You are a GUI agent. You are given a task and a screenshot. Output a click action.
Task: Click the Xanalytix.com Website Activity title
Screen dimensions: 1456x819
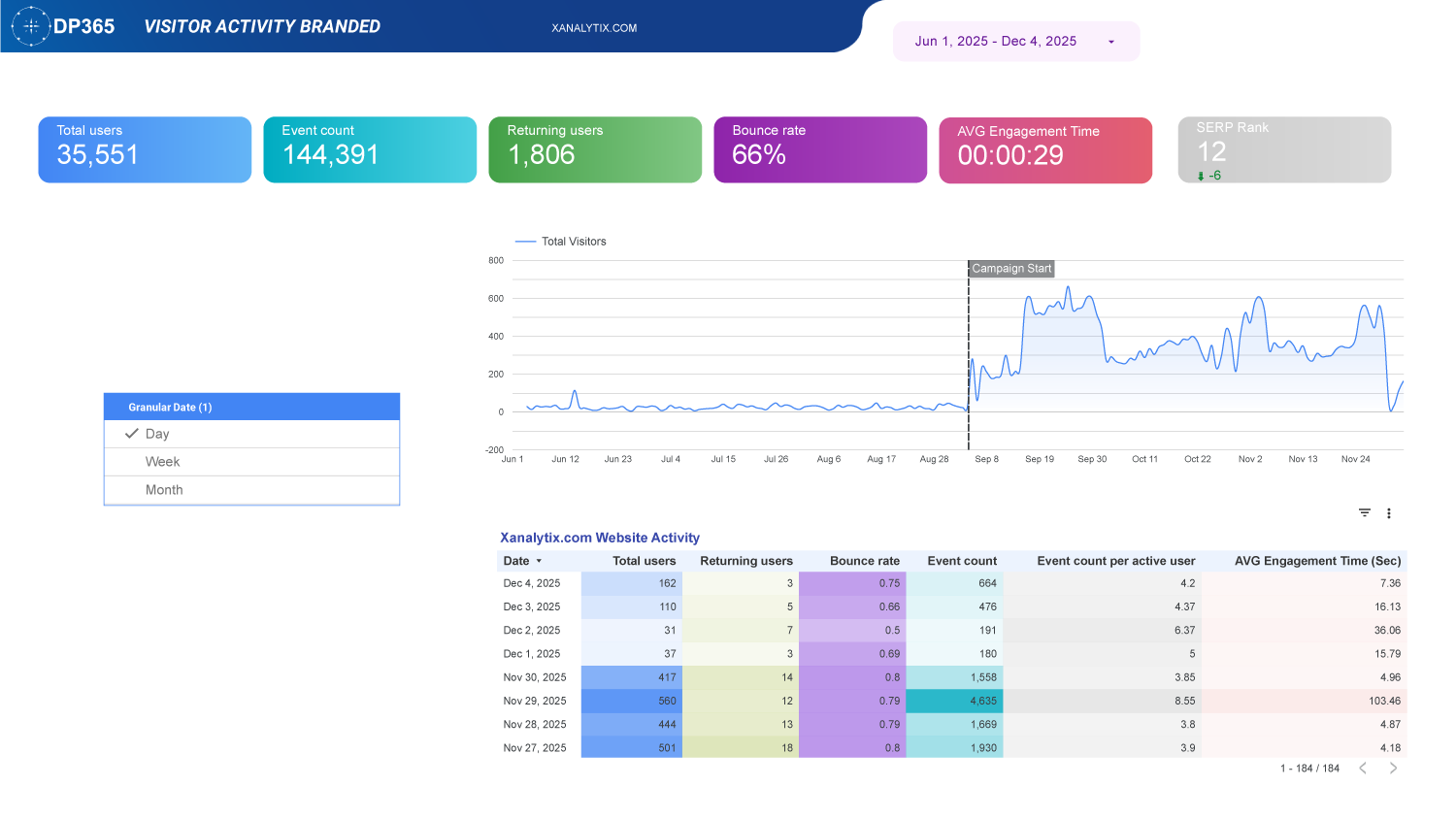click(x=600, y=537)
